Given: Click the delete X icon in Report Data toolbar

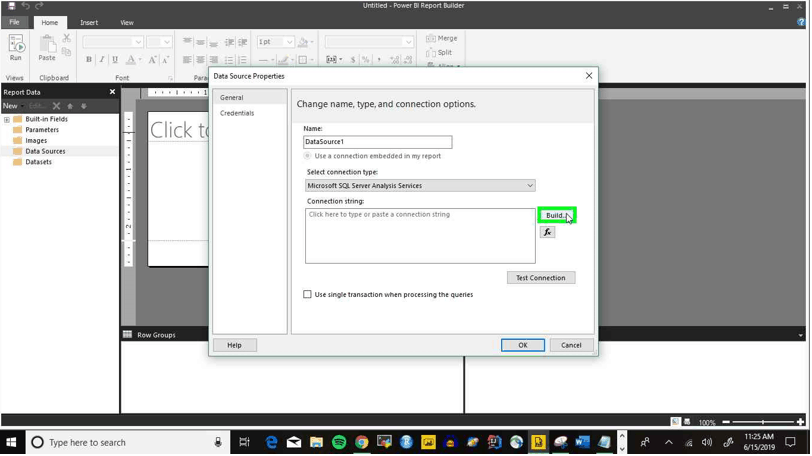Looking at the screenshot, I should click(56, 106).
